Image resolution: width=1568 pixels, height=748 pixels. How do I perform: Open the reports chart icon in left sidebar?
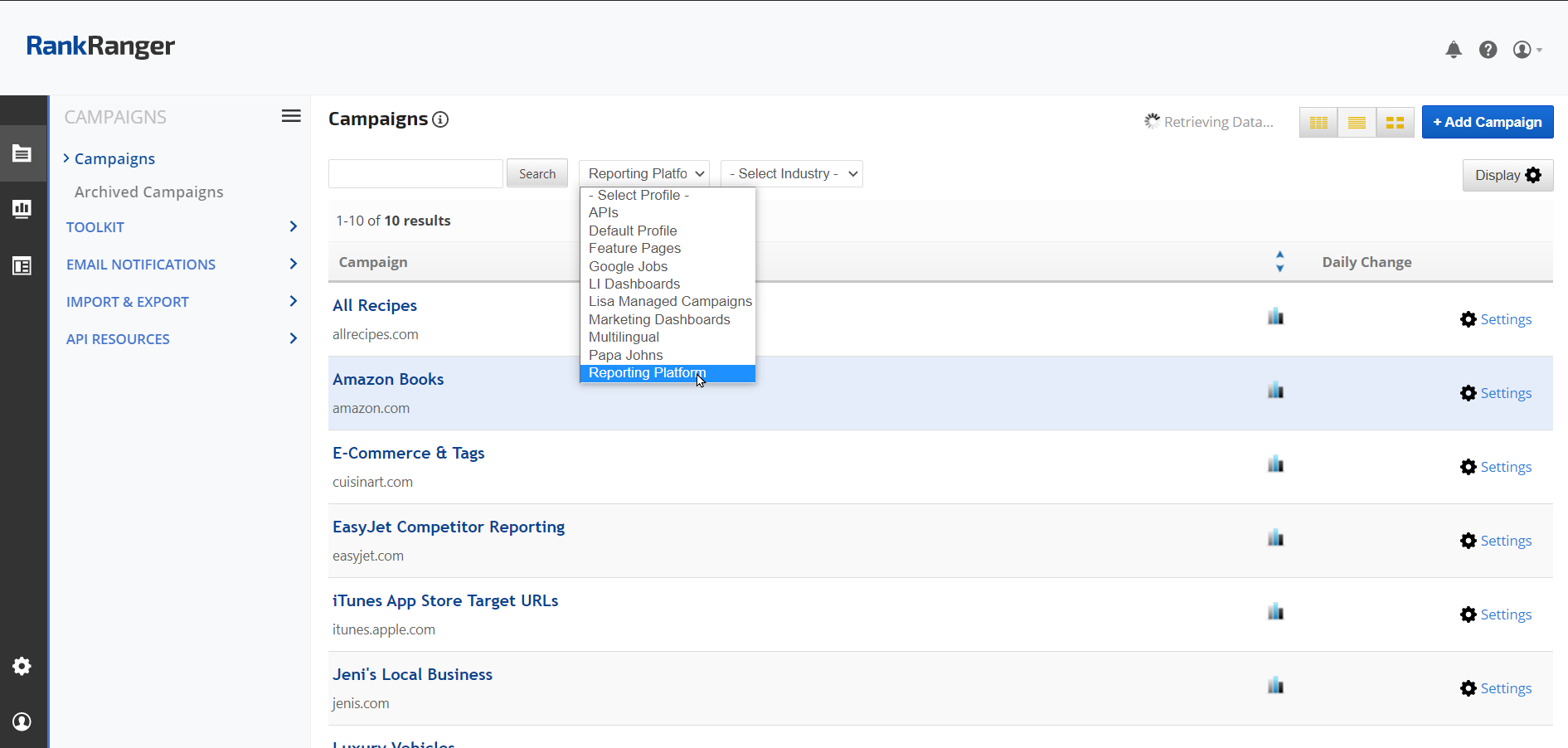tap(22, 209)
